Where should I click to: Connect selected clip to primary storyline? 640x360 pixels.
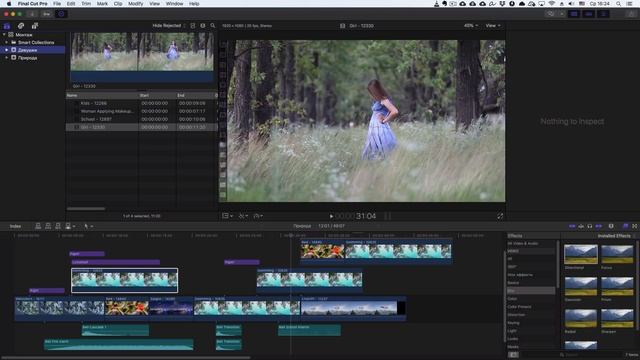click(x=38, y=226)
